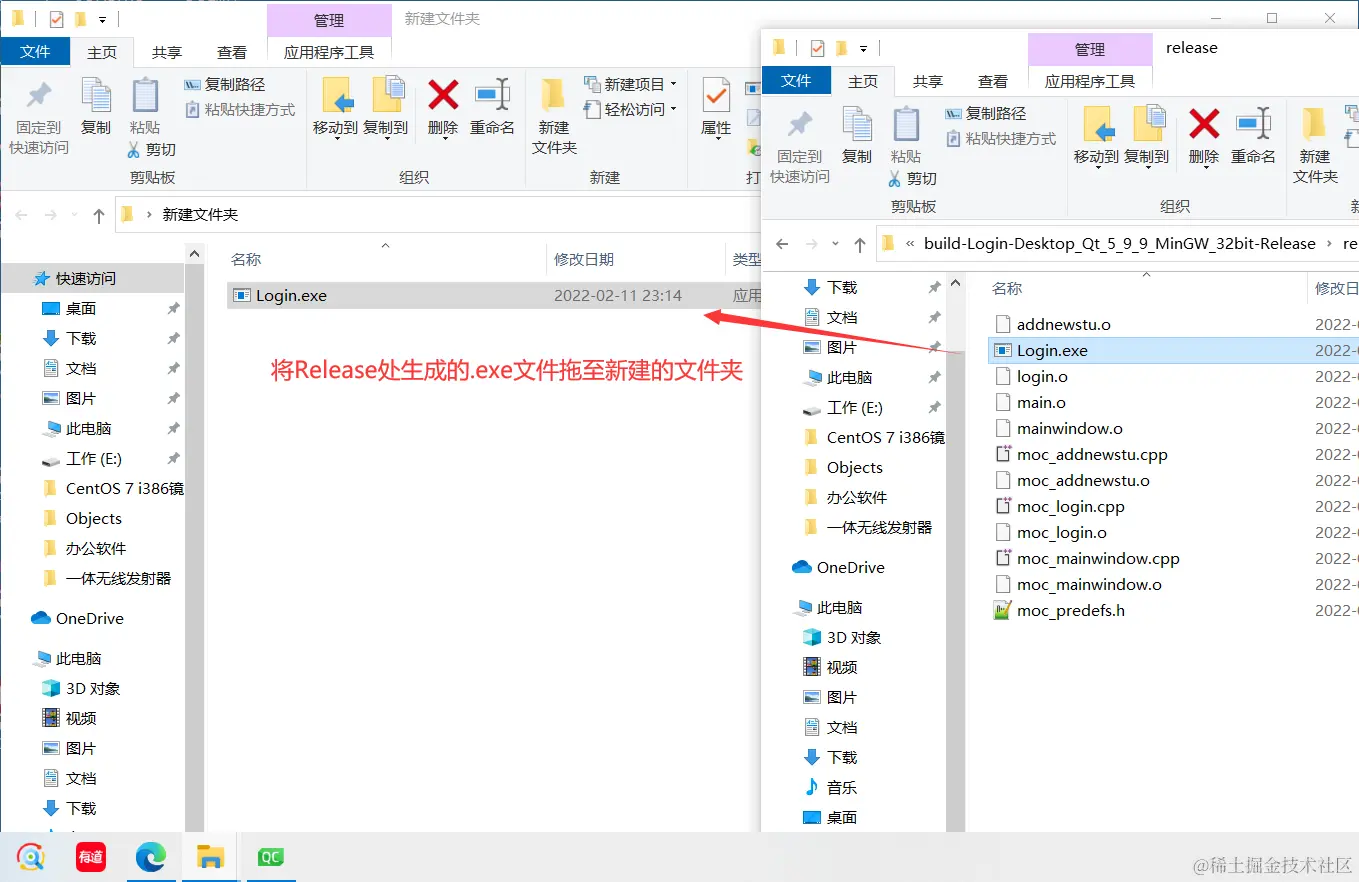Viewport: 1359px width, 882px height.
Task: Switch to 共享 tab in left window
Action: point(167,52)
